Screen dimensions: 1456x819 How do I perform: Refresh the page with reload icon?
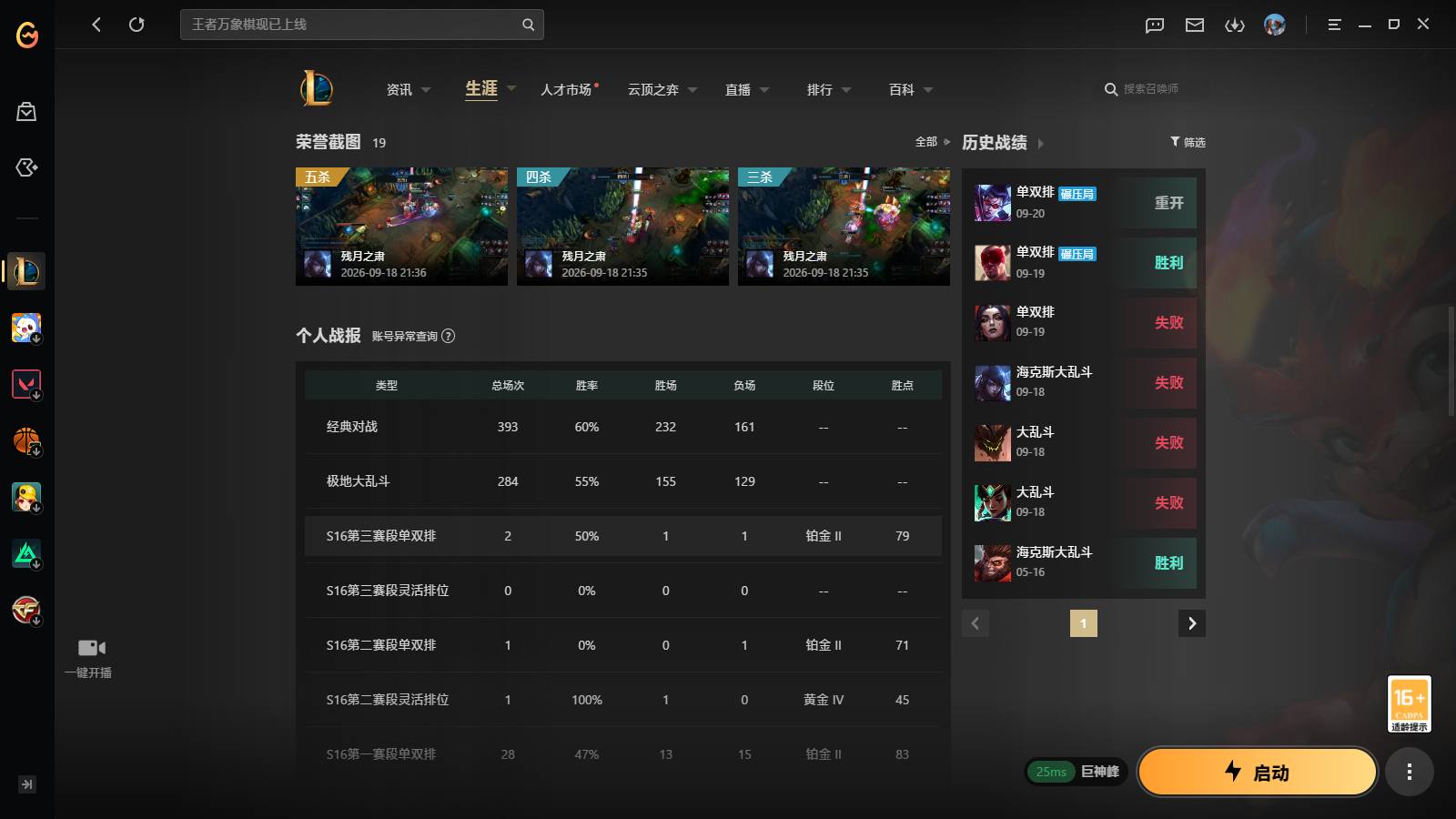[x=136, y=25]
